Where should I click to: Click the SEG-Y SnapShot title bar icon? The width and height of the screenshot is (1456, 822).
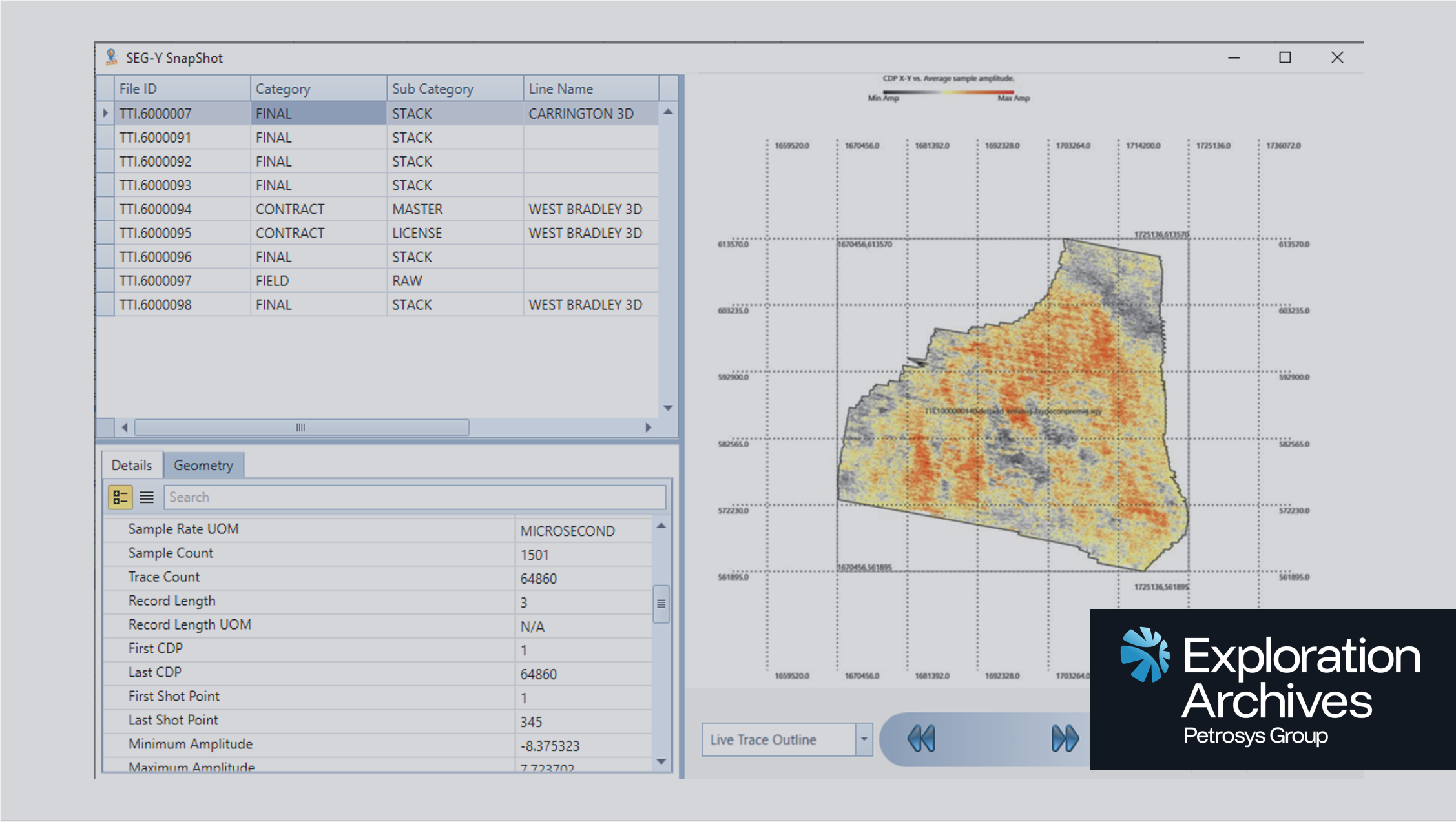pyautogui.click(x=111, y=57)
